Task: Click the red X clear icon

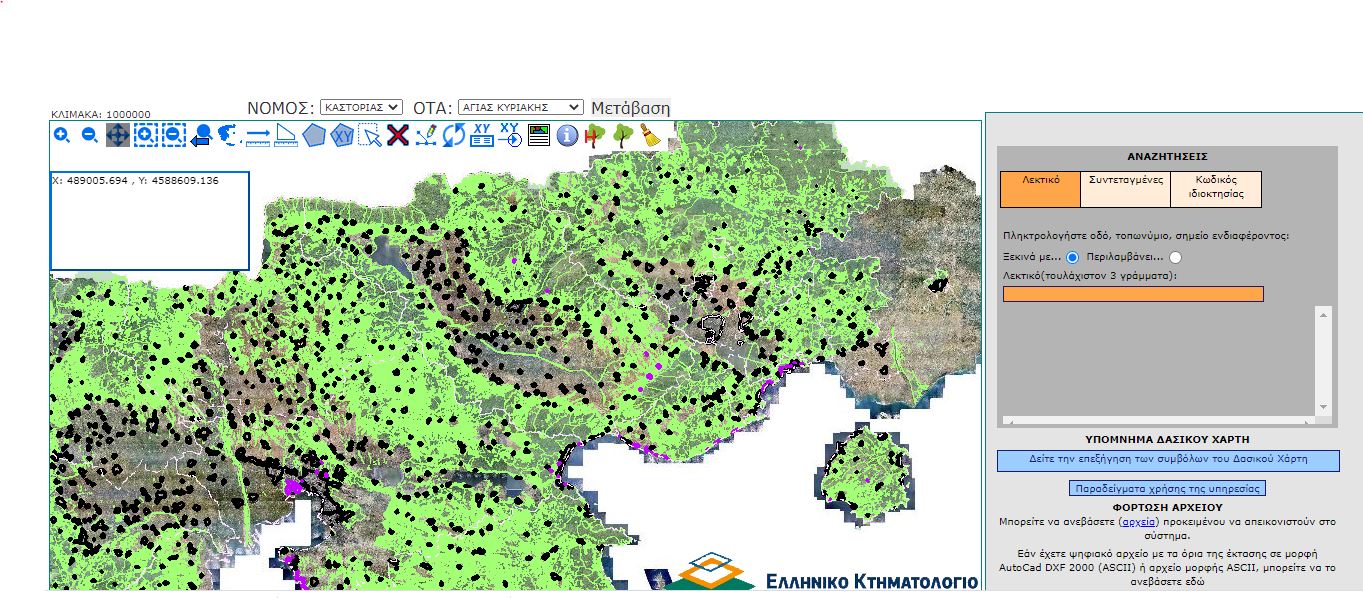Action: [x=398, y=135]
